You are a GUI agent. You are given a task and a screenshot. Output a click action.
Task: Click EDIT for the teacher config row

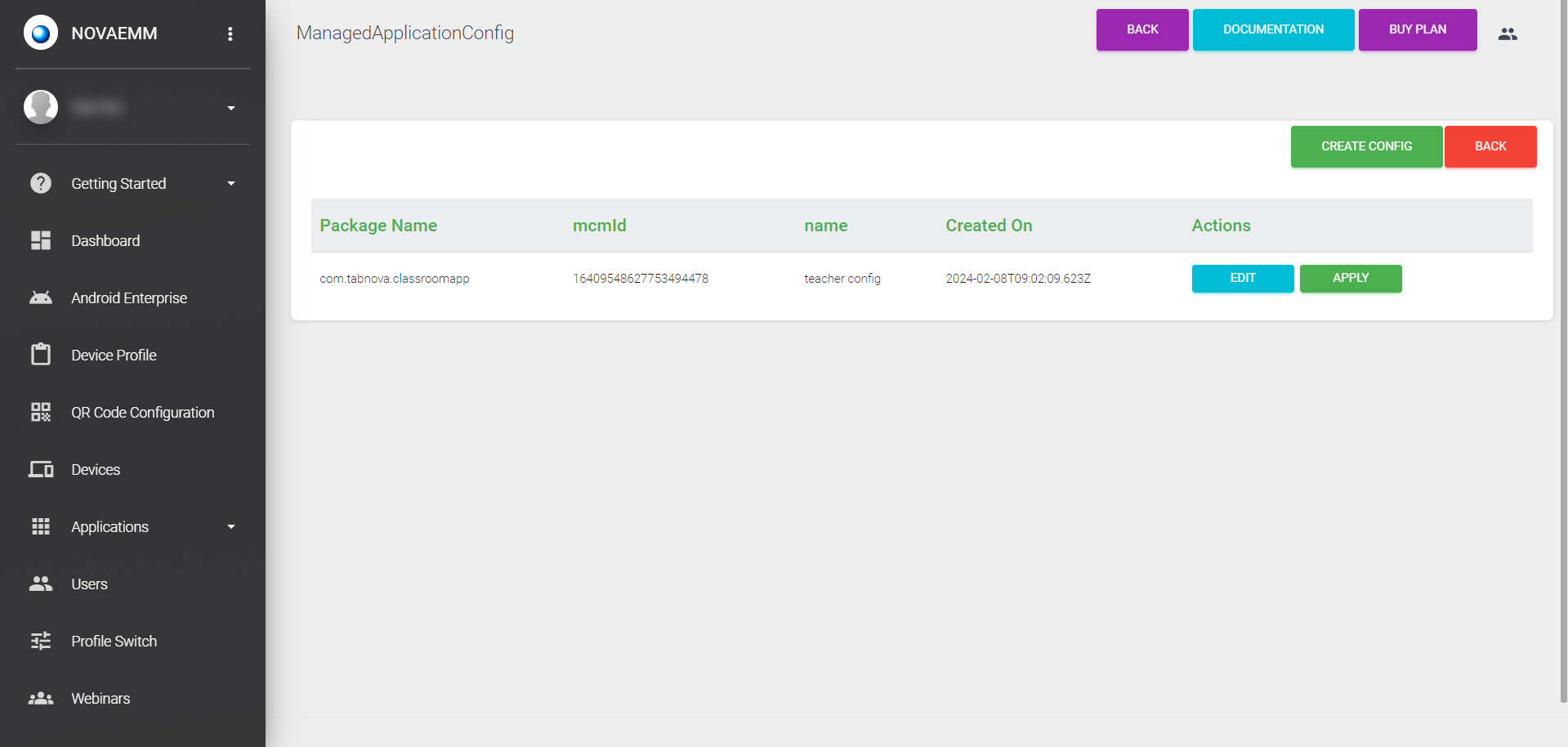pyautogui.click(x=1243, y=278)
